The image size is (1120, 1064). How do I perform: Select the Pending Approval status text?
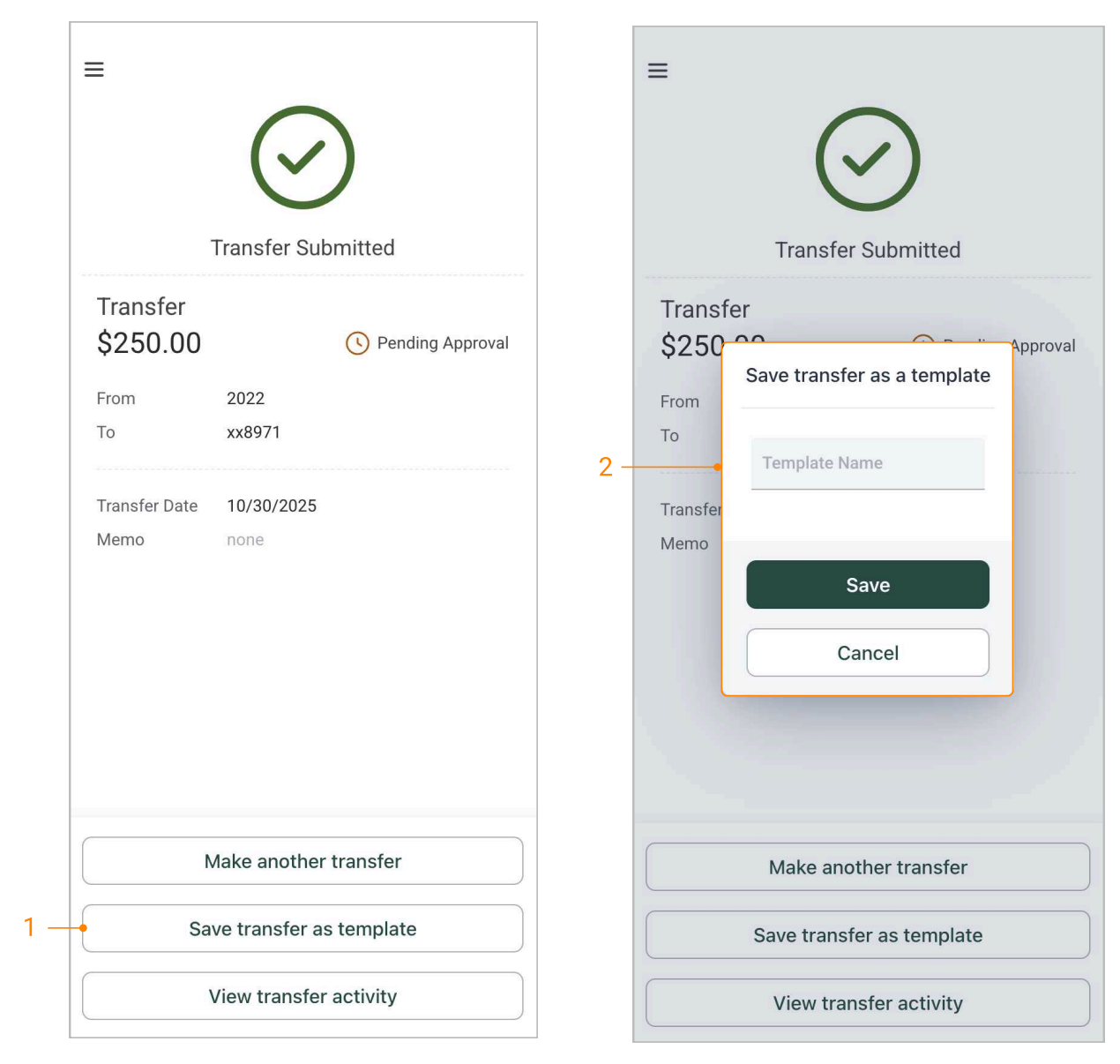point(443,343)
